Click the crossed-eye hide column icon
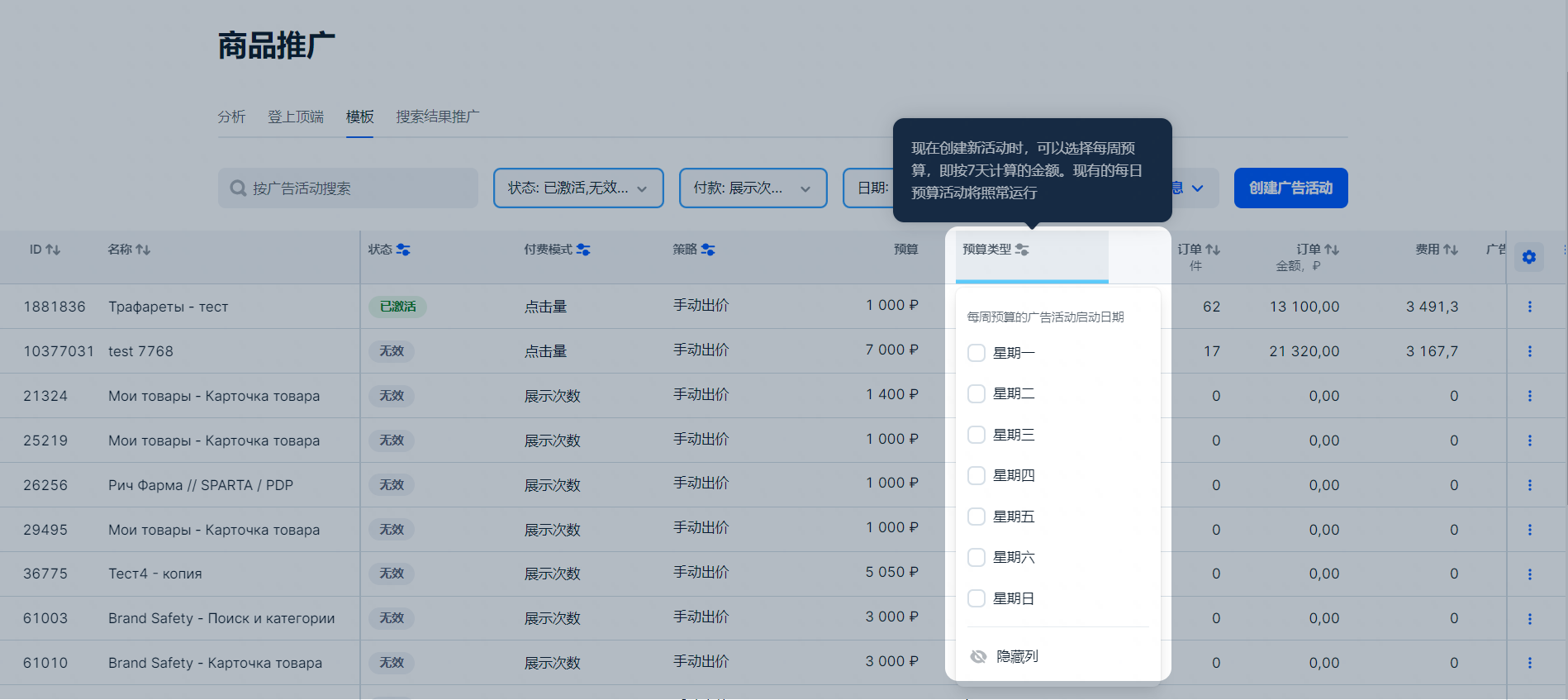This screenshot has width=1568, height=700. 978,656
